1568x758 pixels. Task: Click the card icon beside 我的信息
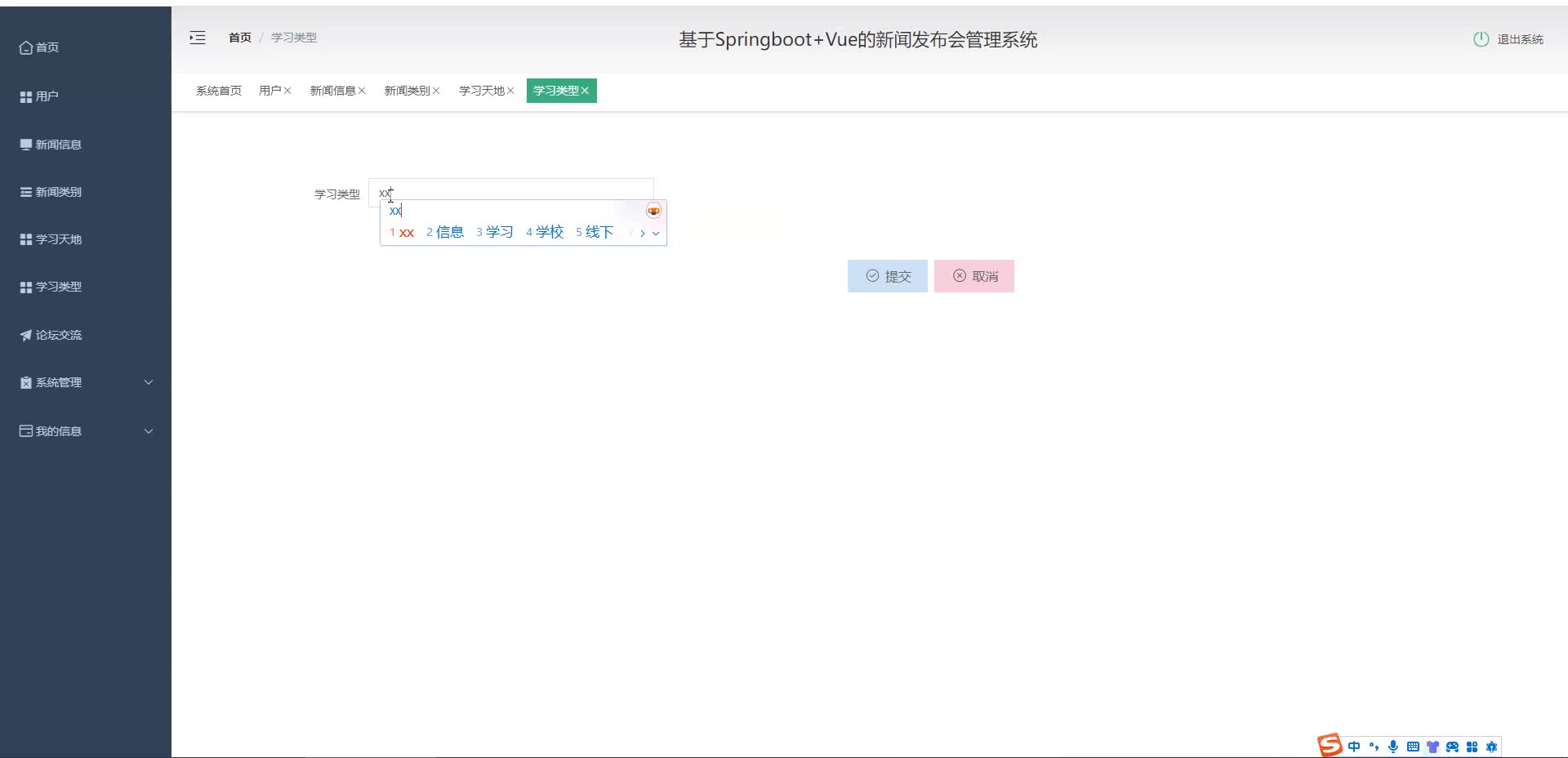point(26,430)
